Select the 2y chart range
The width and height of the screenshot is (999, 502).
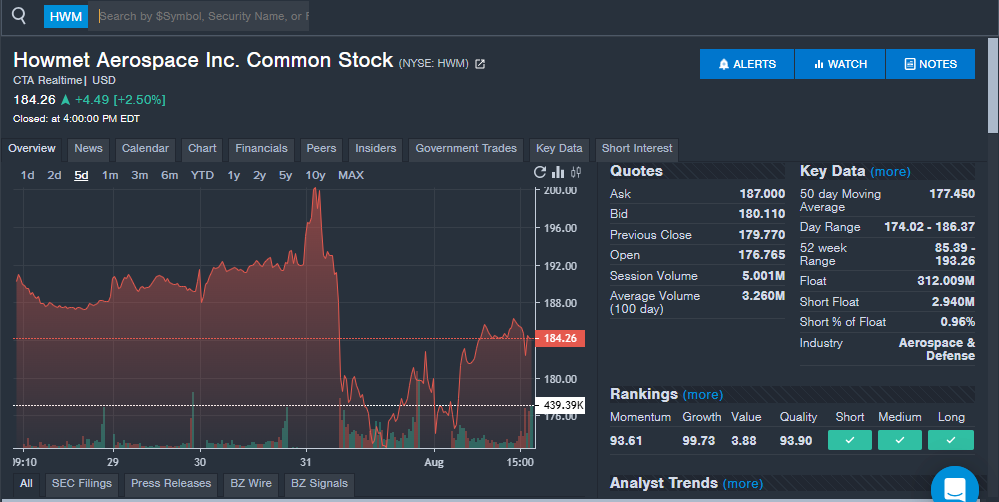259,175
